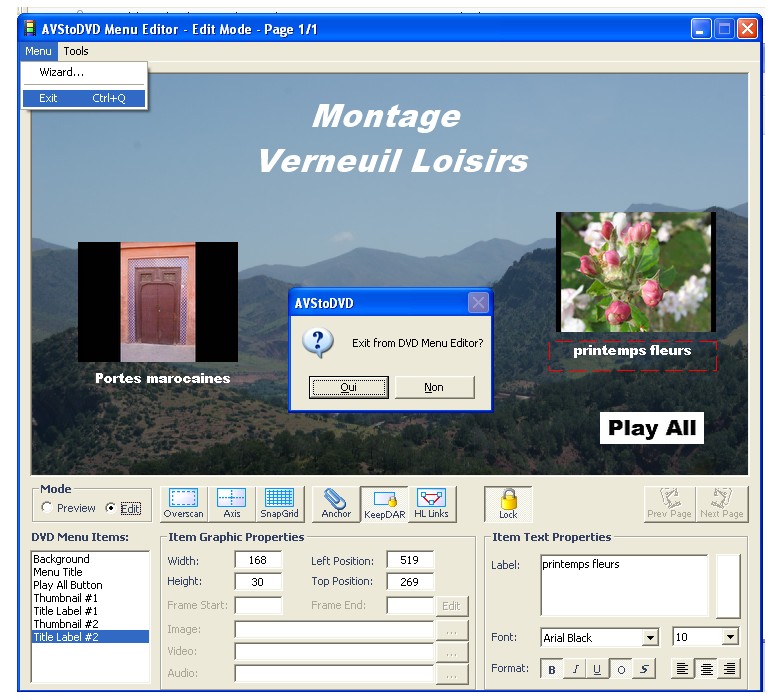Viewport: 783px width, 700px height.
Task: Show the Axis guide
Action: click(231, 503)
